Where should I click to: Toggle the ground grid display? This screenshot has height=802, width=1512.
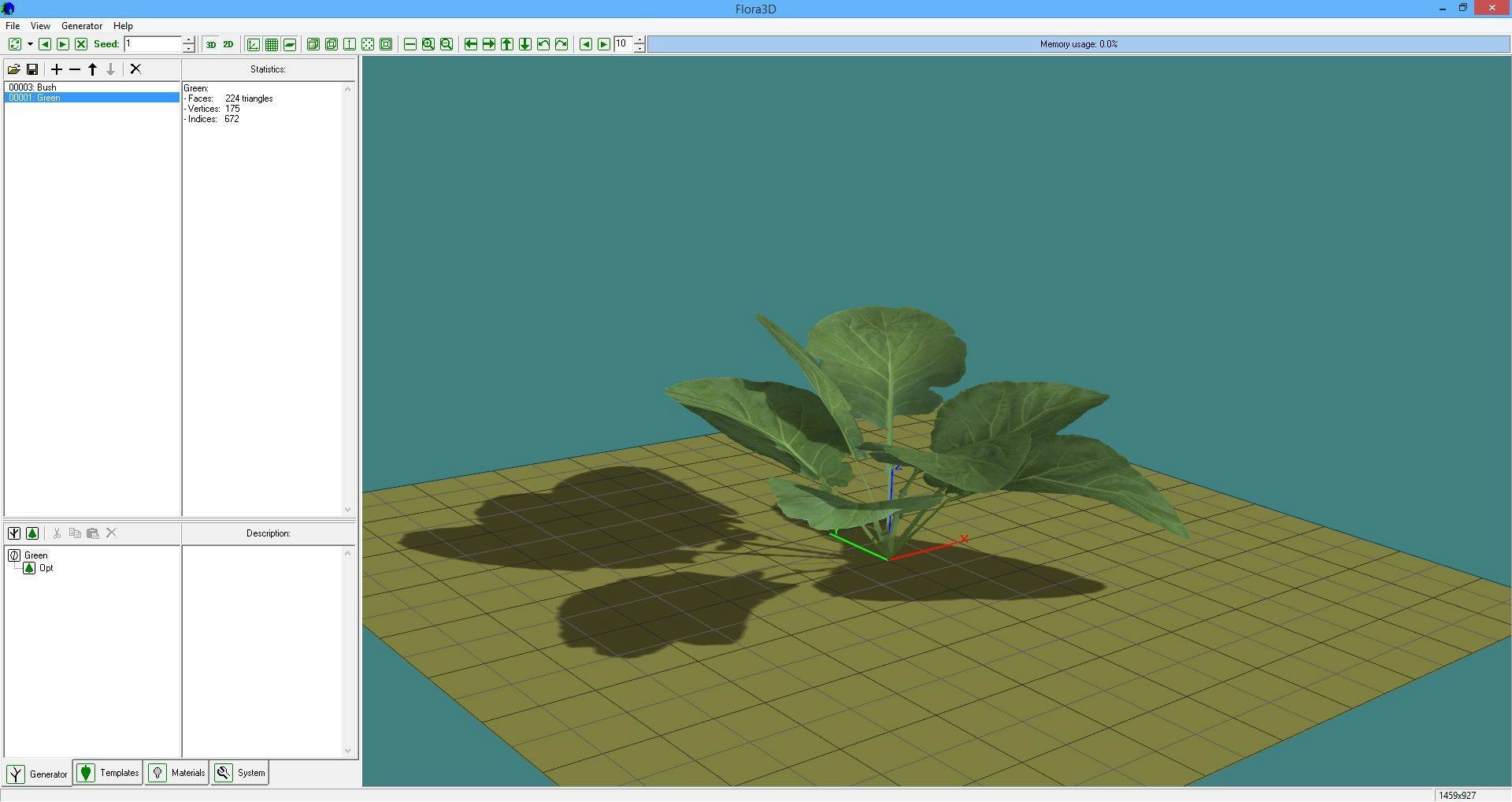272,44
